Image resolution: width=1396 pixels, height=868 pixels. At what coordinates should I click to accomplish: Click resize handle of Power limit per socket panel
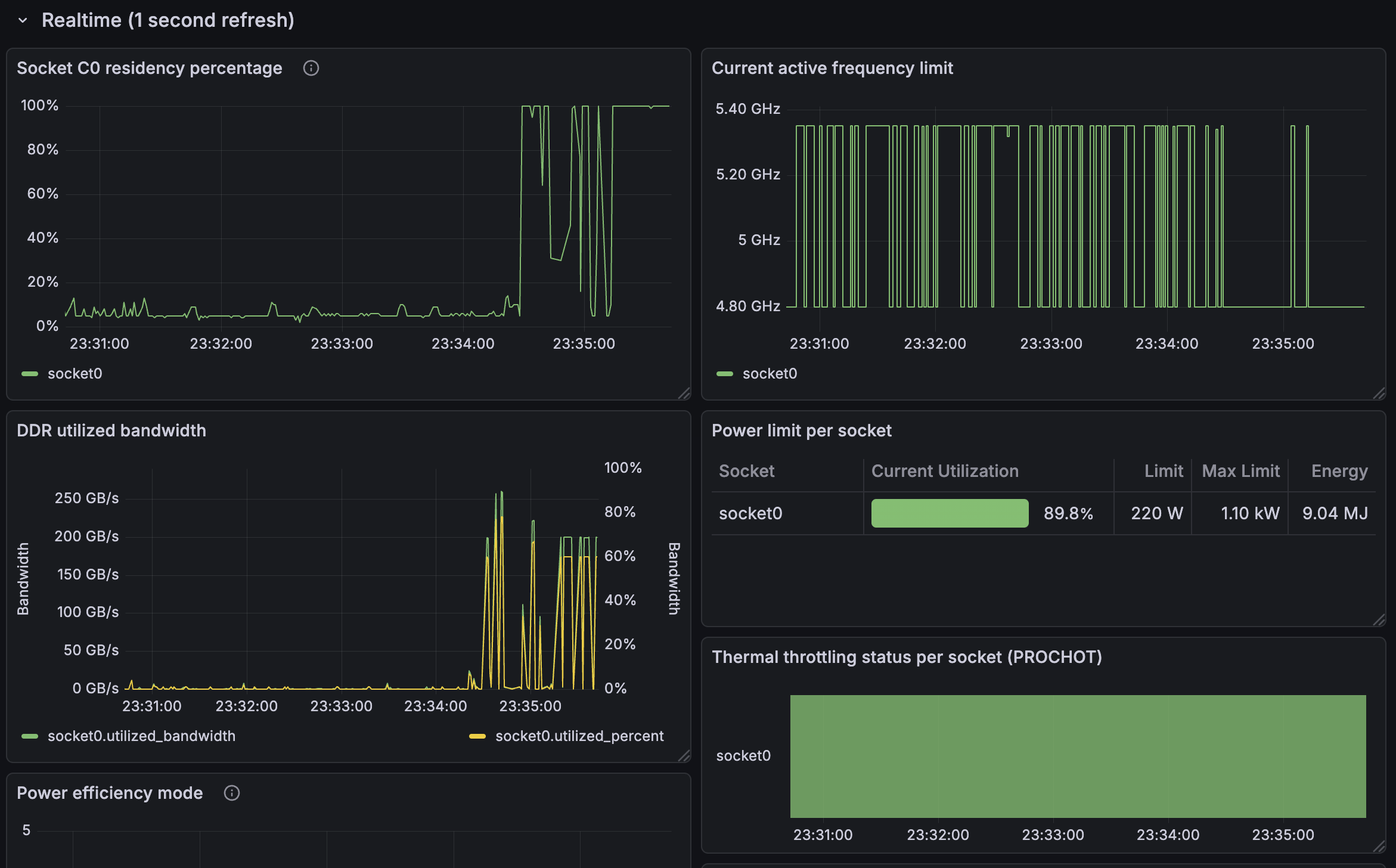[1379, 620]
